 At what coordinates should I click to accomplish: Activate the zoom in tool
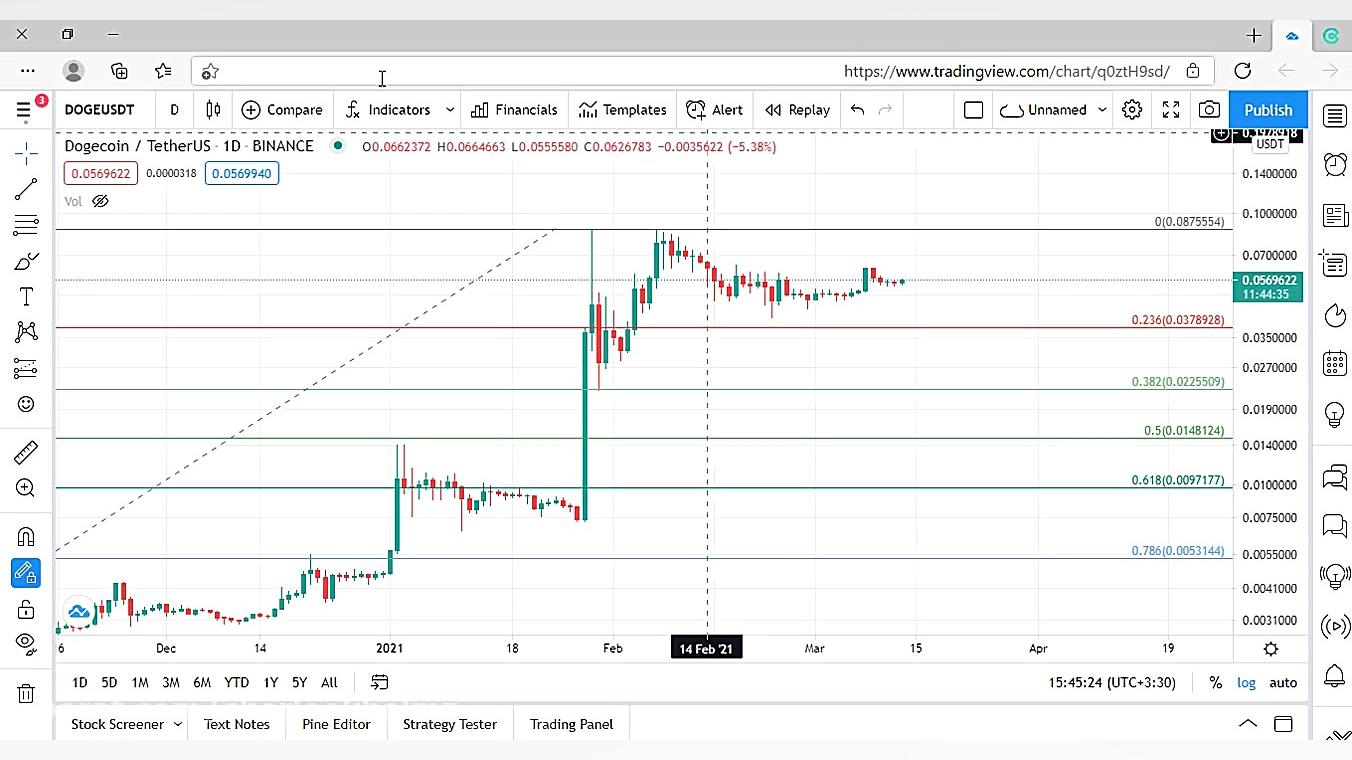pos(26,488)
